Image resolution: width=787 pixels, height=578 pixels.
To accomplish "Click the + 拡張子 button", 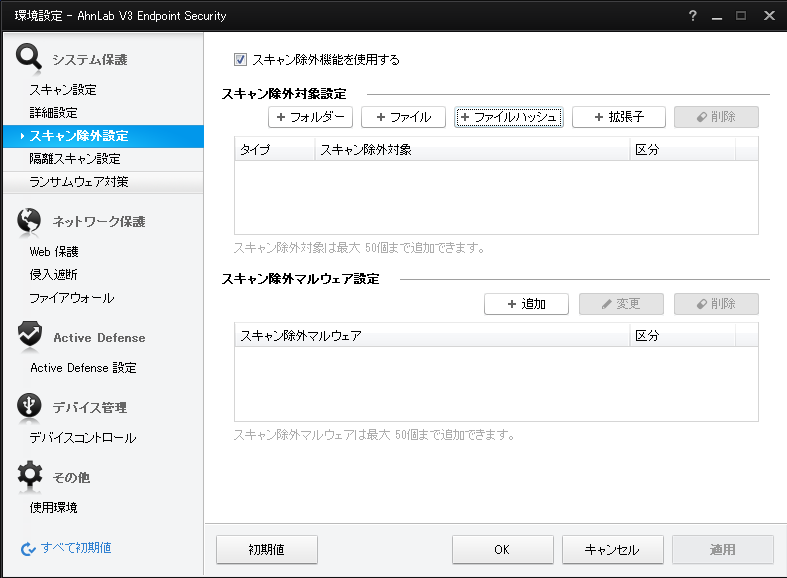I will coord(618,117).
